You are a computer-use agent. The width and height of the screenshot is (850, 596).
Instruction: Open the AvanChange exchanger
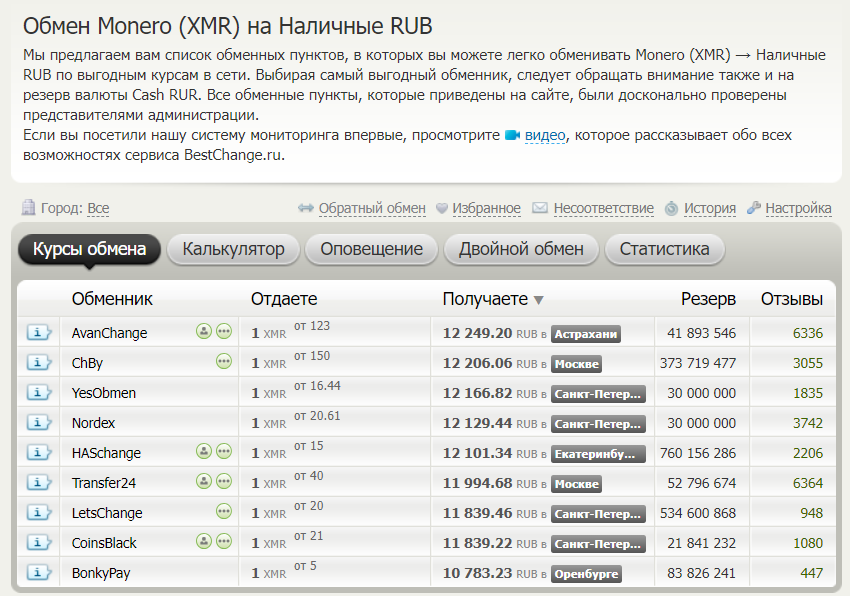(x=110, y=333)
